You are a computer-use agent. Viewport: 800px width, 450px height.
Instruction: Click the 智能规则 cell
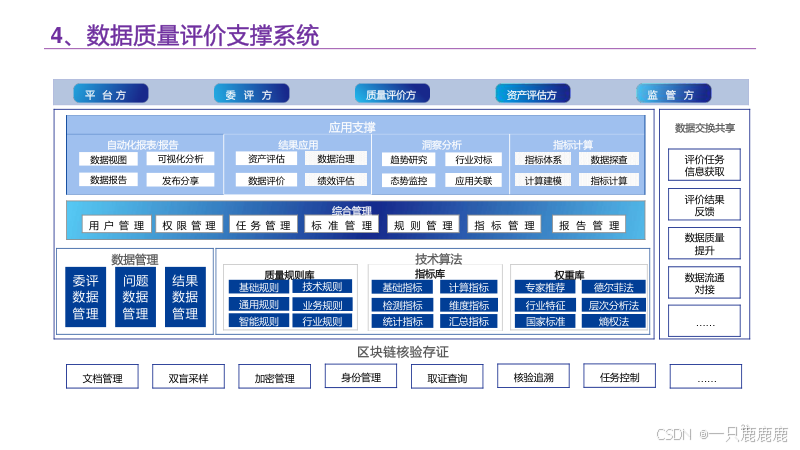coord(259,321)
